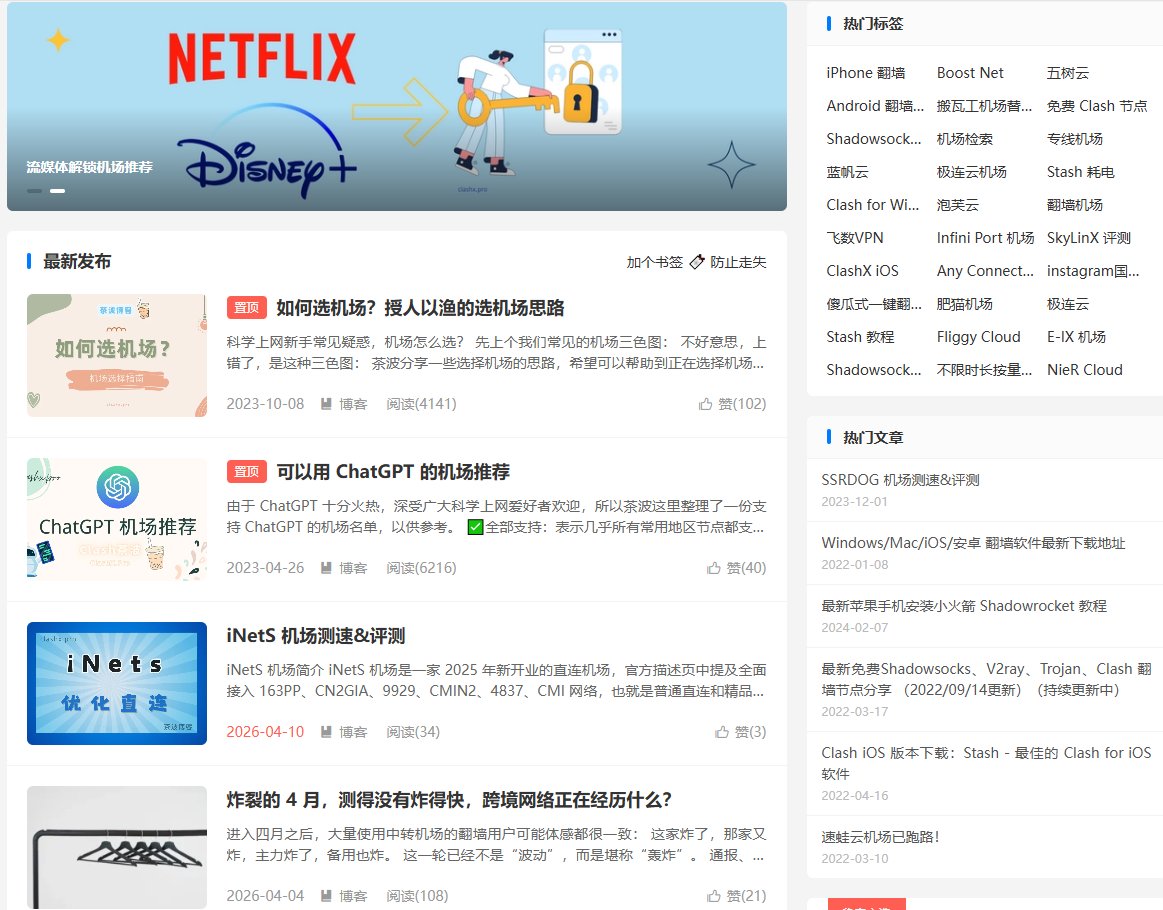This screenshot has width=1163, height=910.
Task: Select the 五树云 tag
Action: point(1067,73)
